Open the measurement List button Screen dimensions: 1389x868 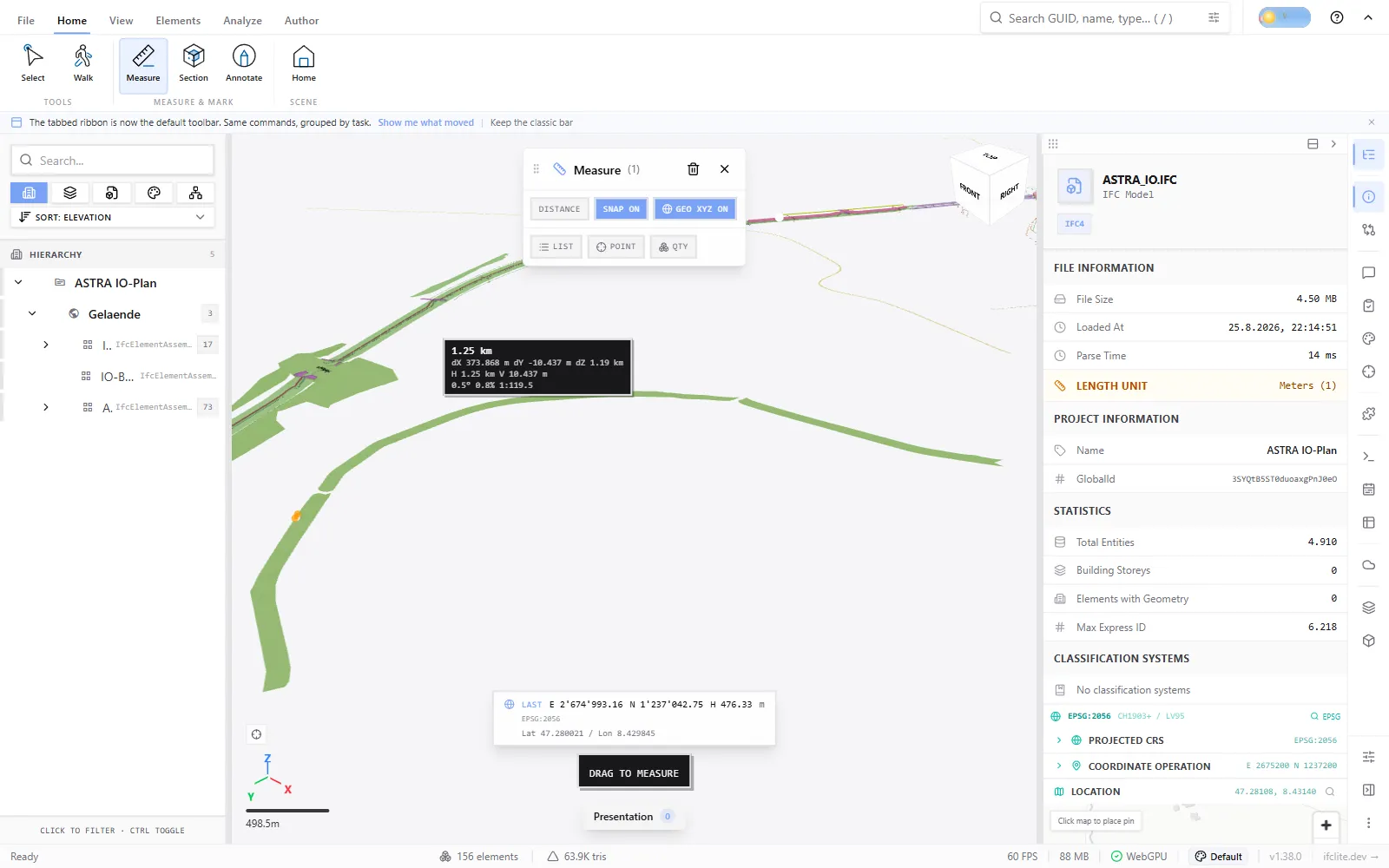click(x=556, y=247)
